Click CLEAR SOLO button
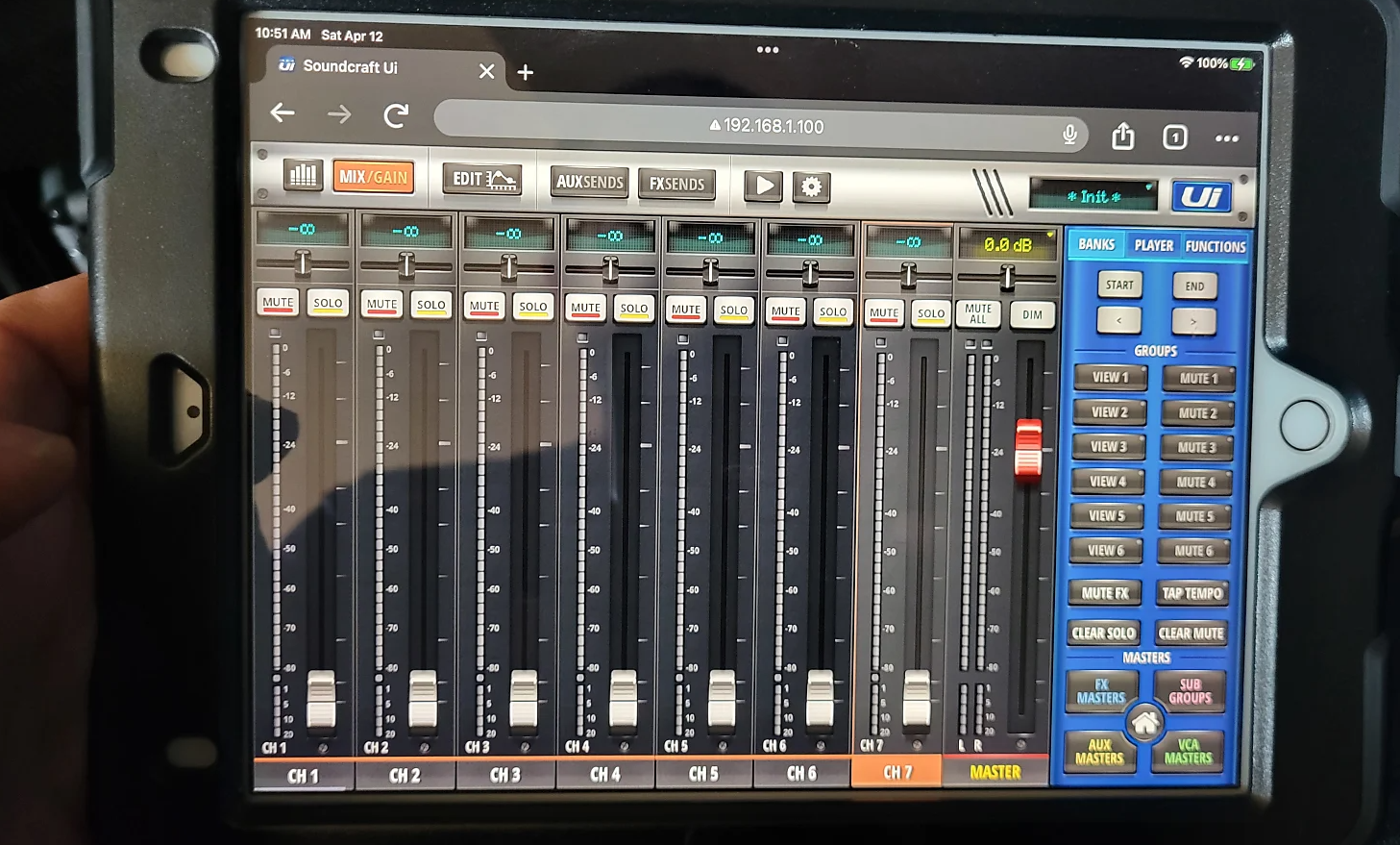This screenshot has height=845, width=1400. 1103,634
